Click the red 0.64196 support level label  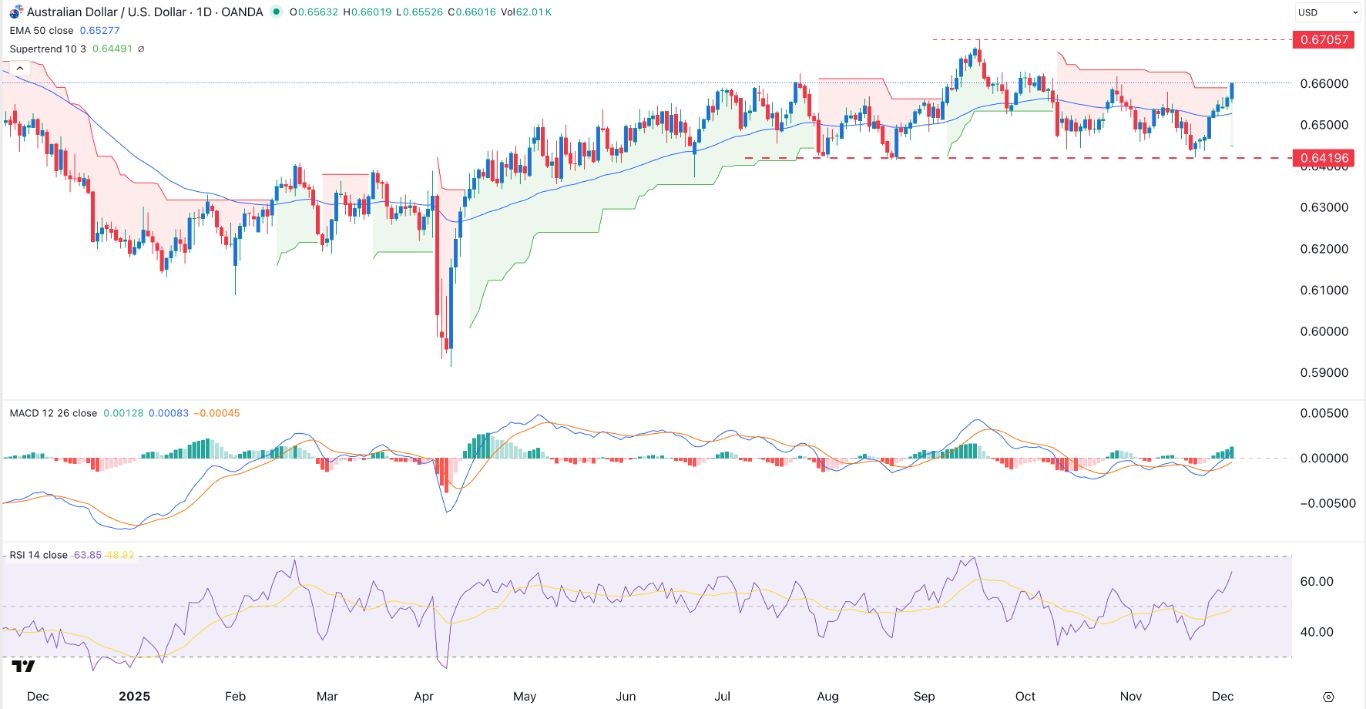pos(1322,158)
